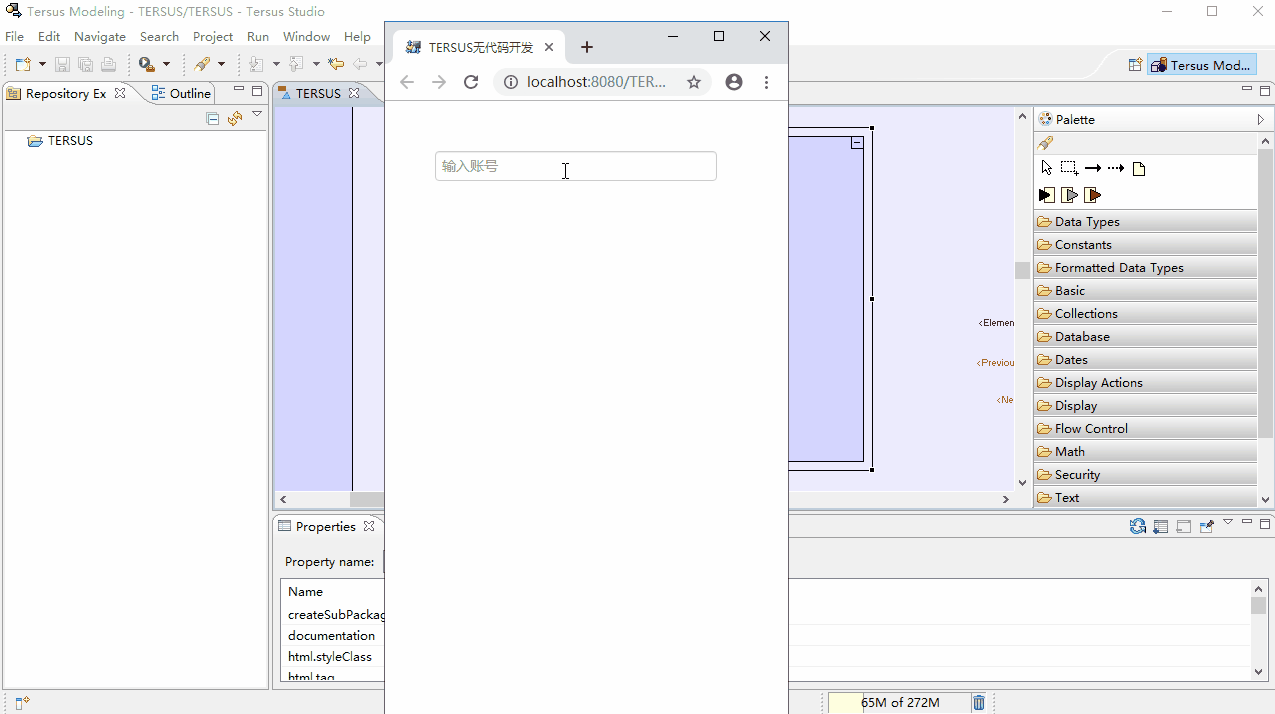The image size is (1275, 714).
Task: Select the solid arrow Flow tool
Action: tap(1092, 168)
